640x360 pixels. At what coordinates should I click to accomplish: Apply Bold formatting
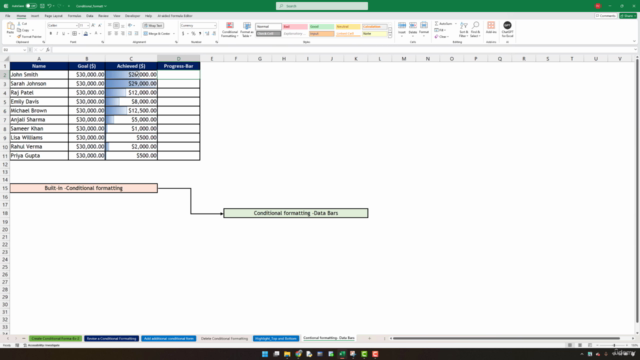coord(51,33)
